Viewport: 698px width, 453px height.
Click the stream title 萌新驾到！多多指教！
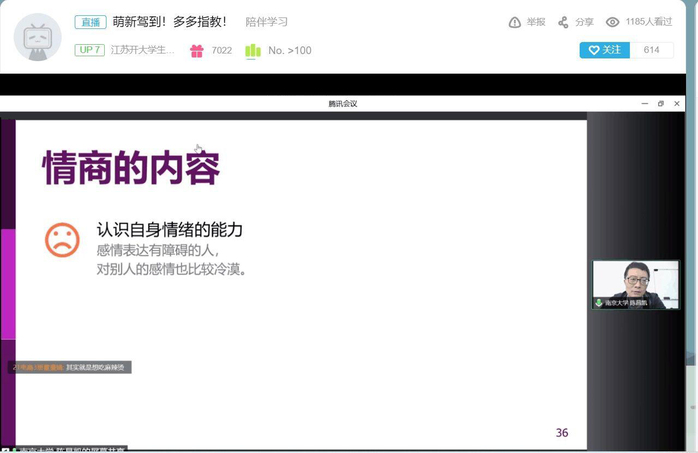170,22
